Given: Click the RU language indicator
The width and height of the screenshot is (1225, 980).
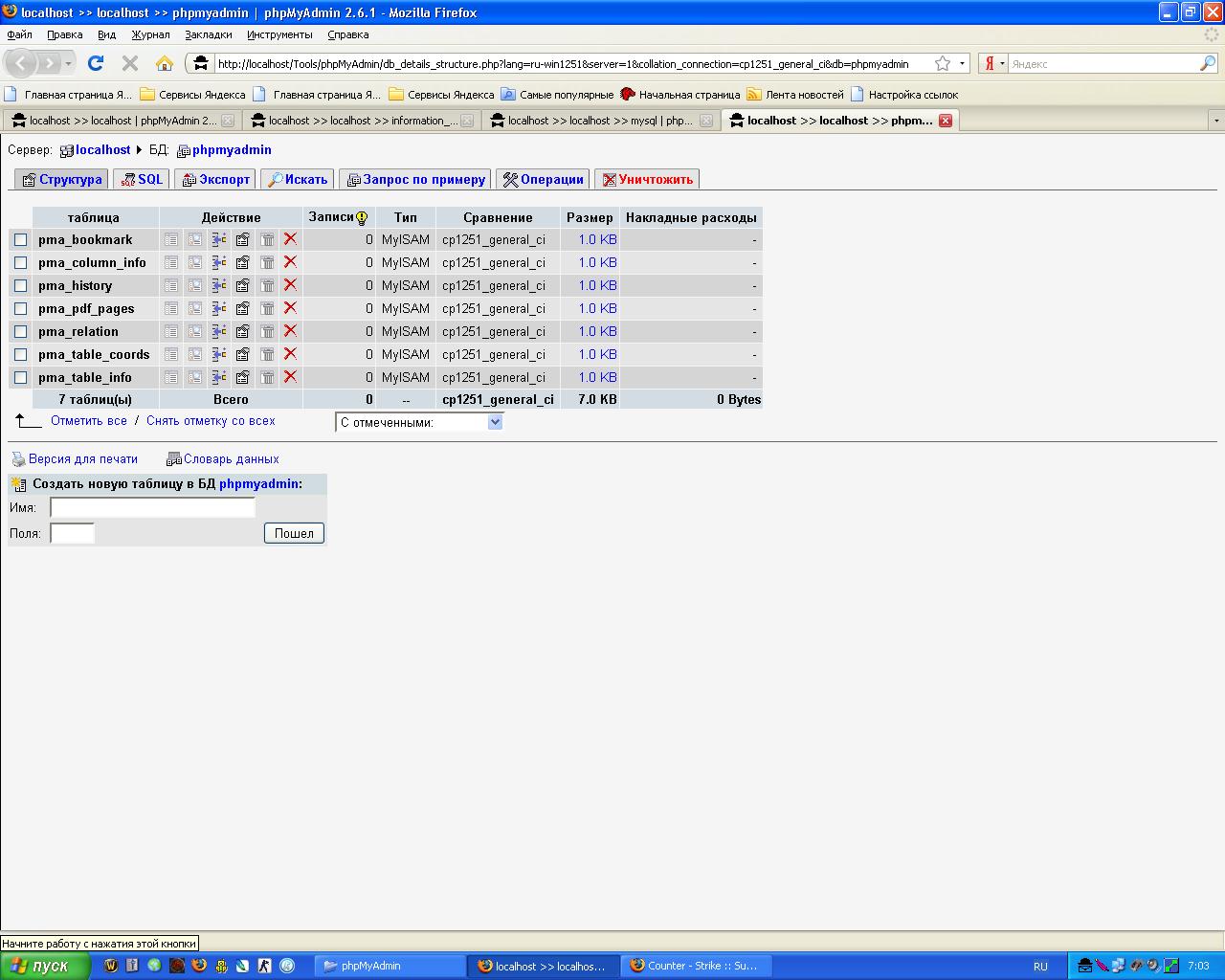Looking at the screenshot, I should 1040,967.
